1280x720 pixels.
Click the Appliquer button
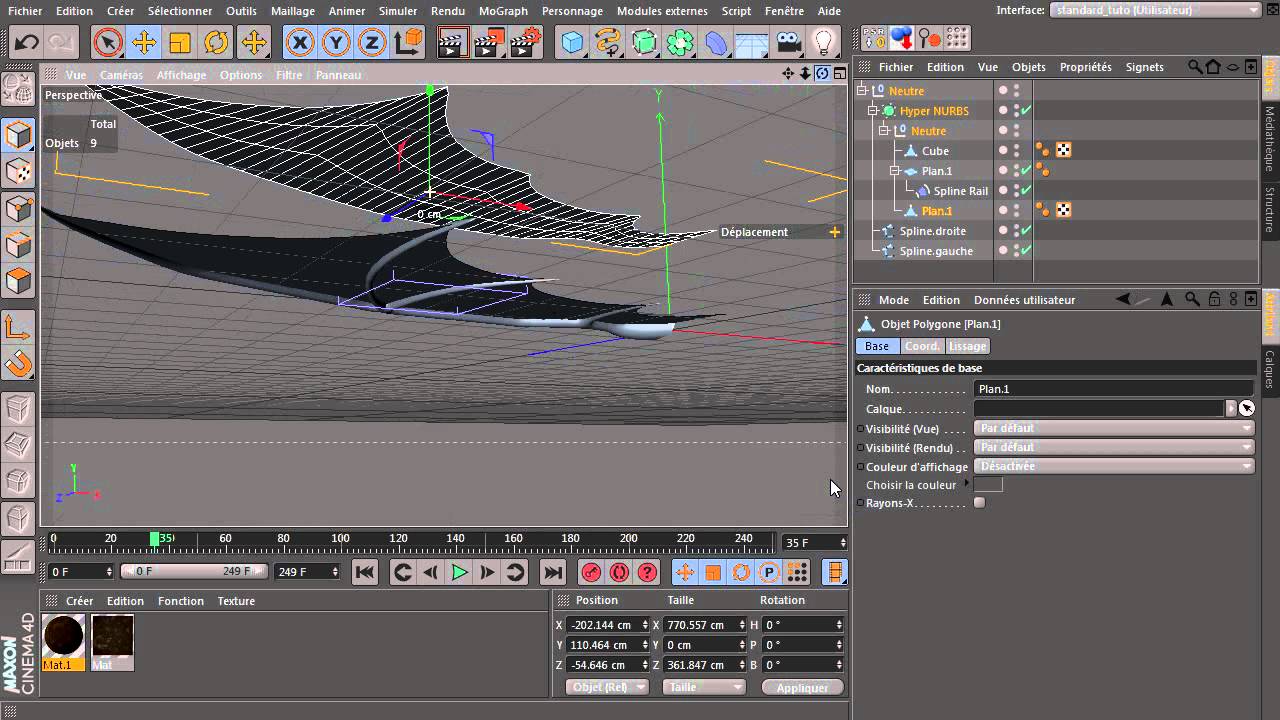click(802, 687)
